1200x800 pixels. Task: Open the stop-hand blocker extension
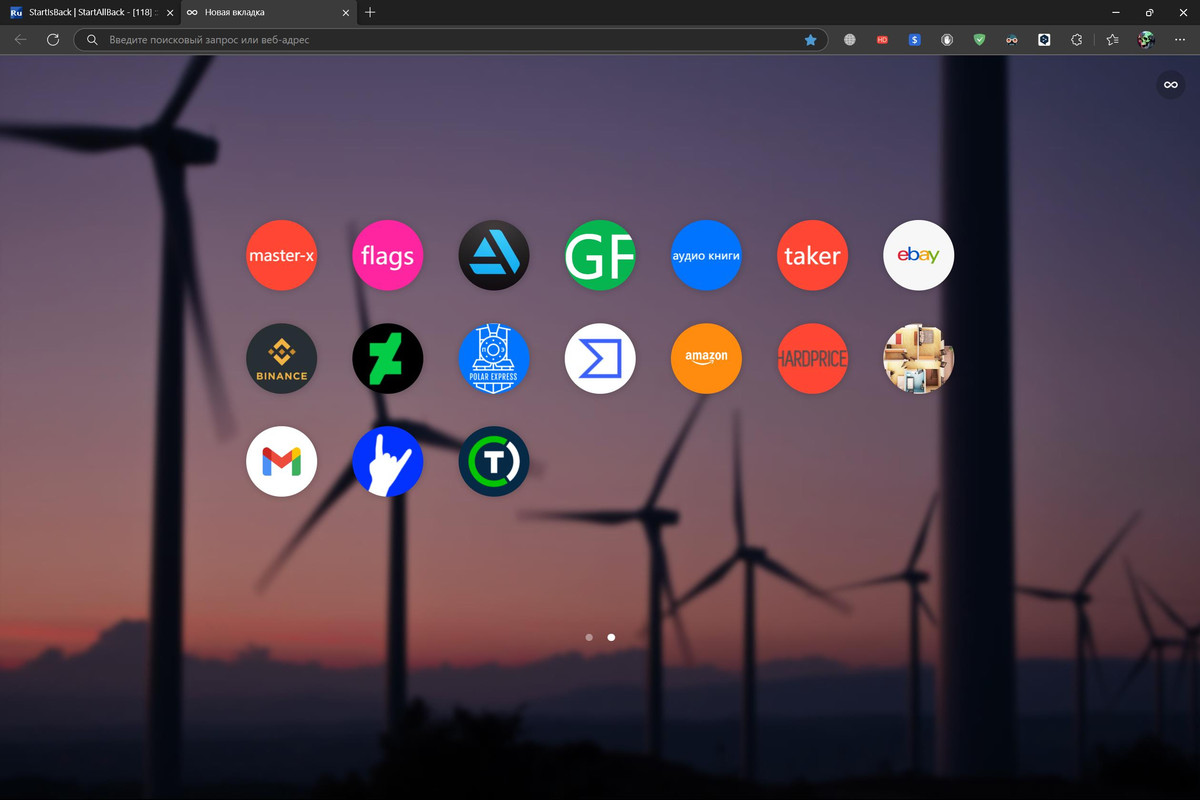point(947,40)
